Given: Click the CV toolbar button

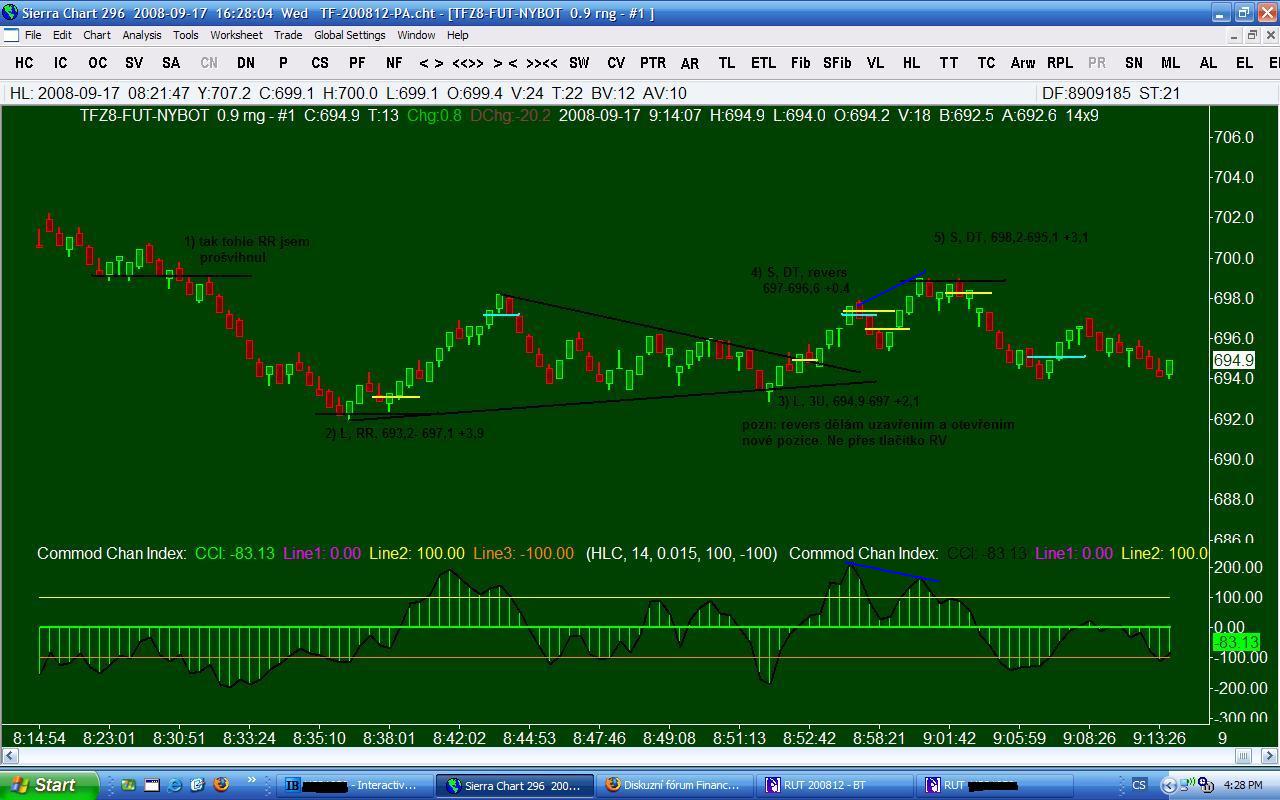Looking at the screenshot, I should [x=616, y=62].
